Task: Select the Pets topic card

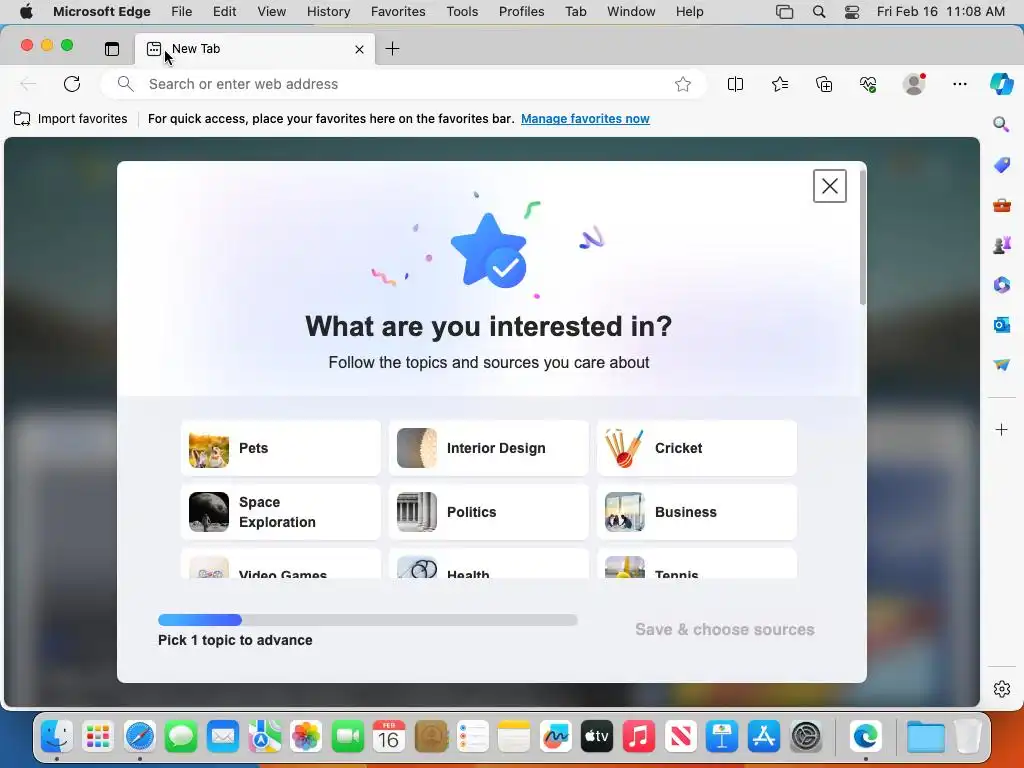Action: pos(281,448)
